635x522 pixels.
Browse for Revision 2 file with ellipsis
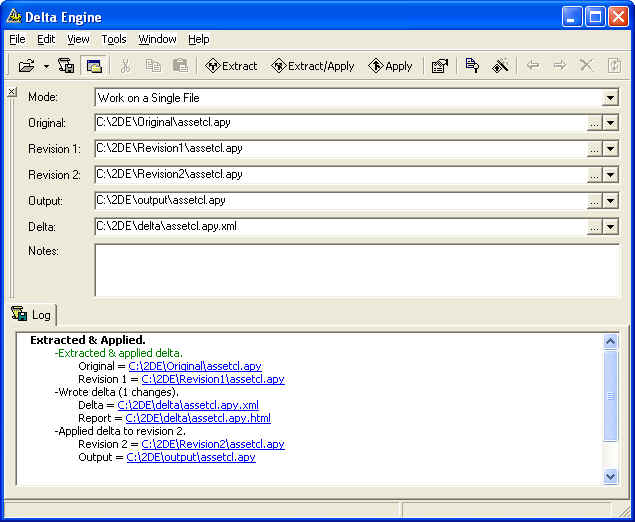[x=594, y=175]
